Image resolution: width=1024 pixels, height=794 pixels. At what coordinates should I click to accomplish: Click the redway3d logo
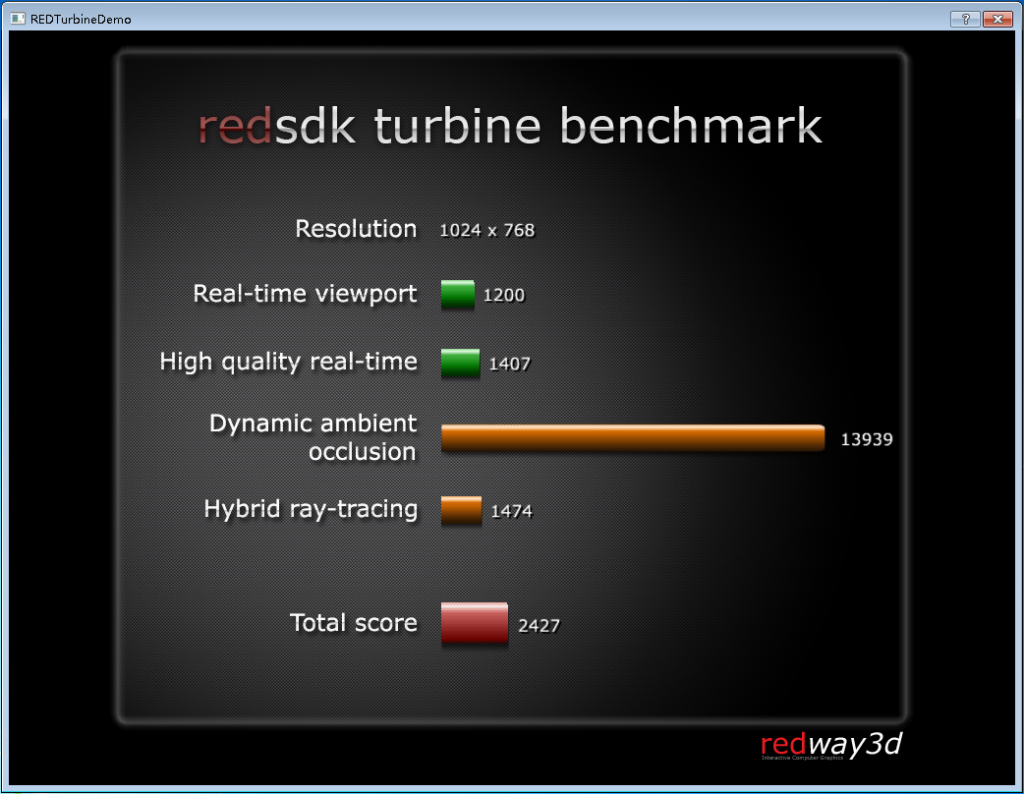831,745
